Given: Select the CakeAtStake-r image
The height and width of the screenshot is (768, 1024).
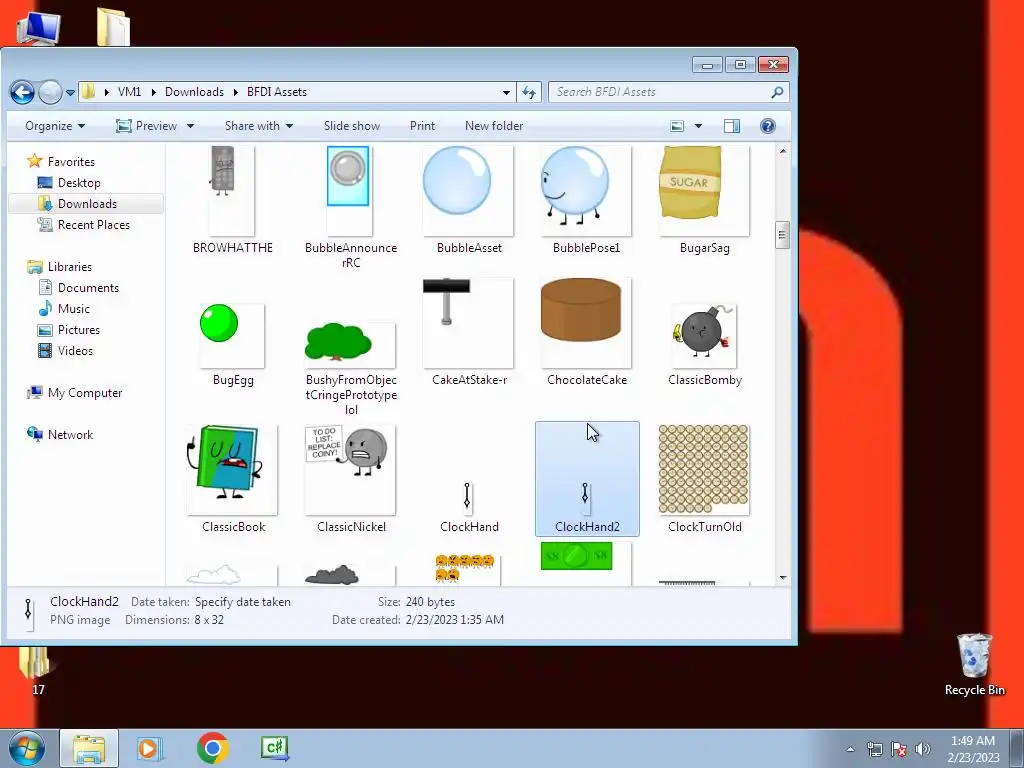Looking at the screenshot, I should [469, 332].
